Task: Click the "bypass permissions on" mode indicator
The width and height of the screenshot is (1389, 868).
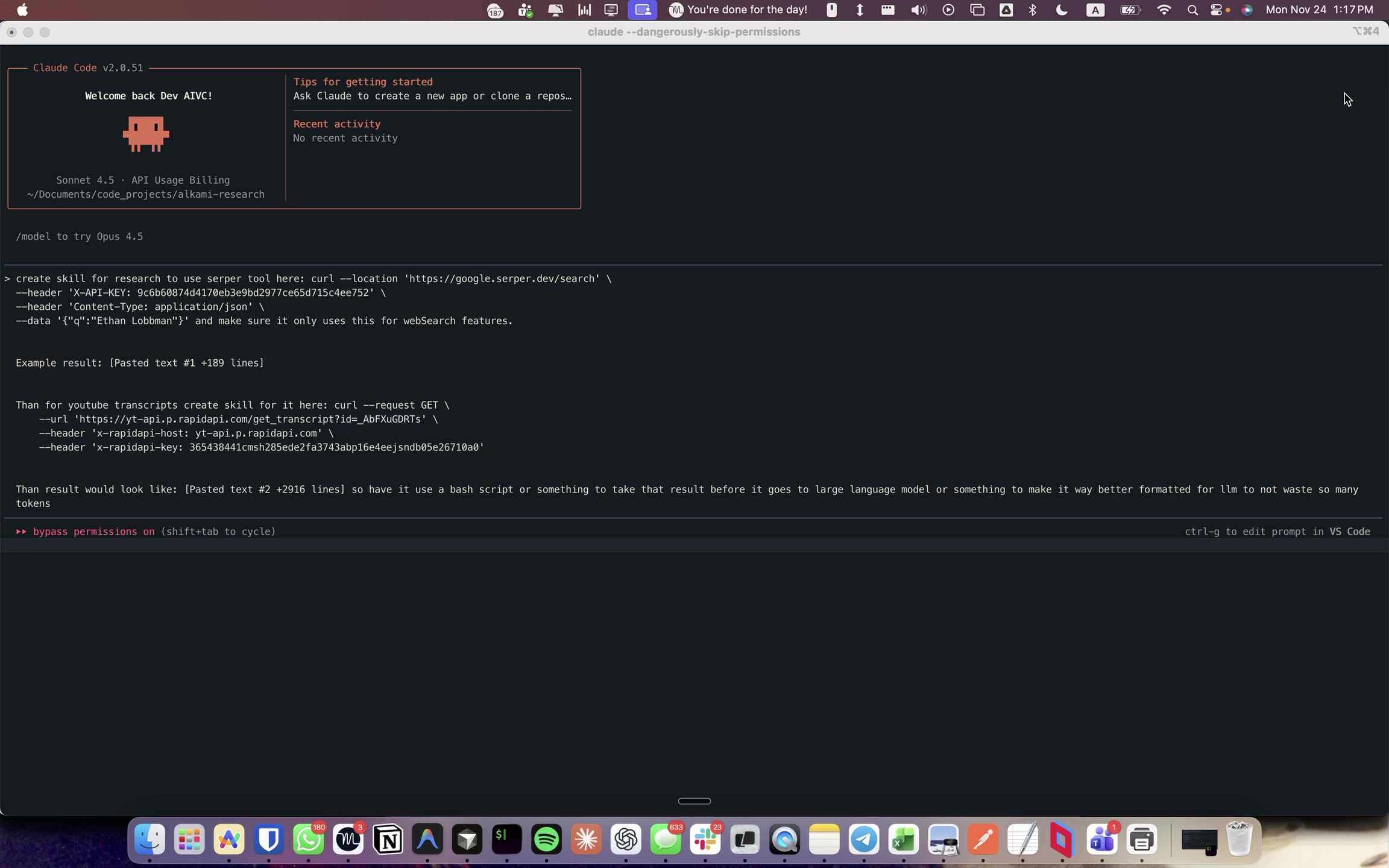Action: [93, 532]
